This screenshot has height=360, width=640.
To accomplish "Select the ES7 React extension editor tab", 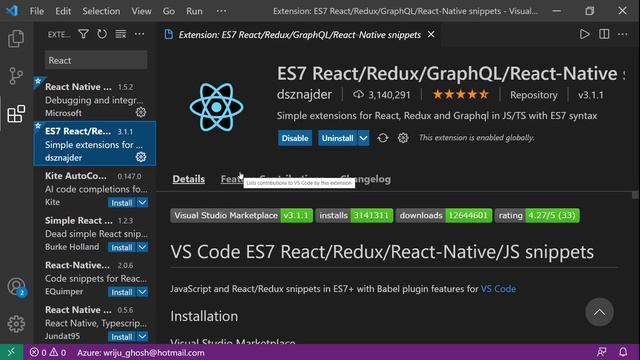I will [x=299, y=35].
